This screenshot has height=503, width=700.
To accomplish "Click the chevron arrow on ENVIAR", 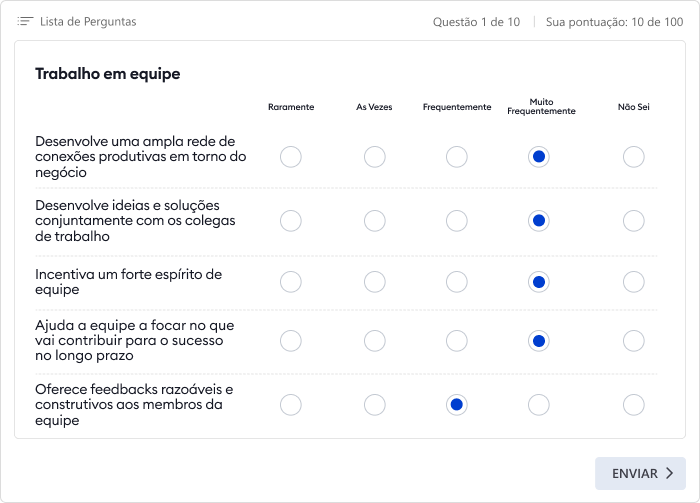I will pyautogui.click(x=669, y=473).
